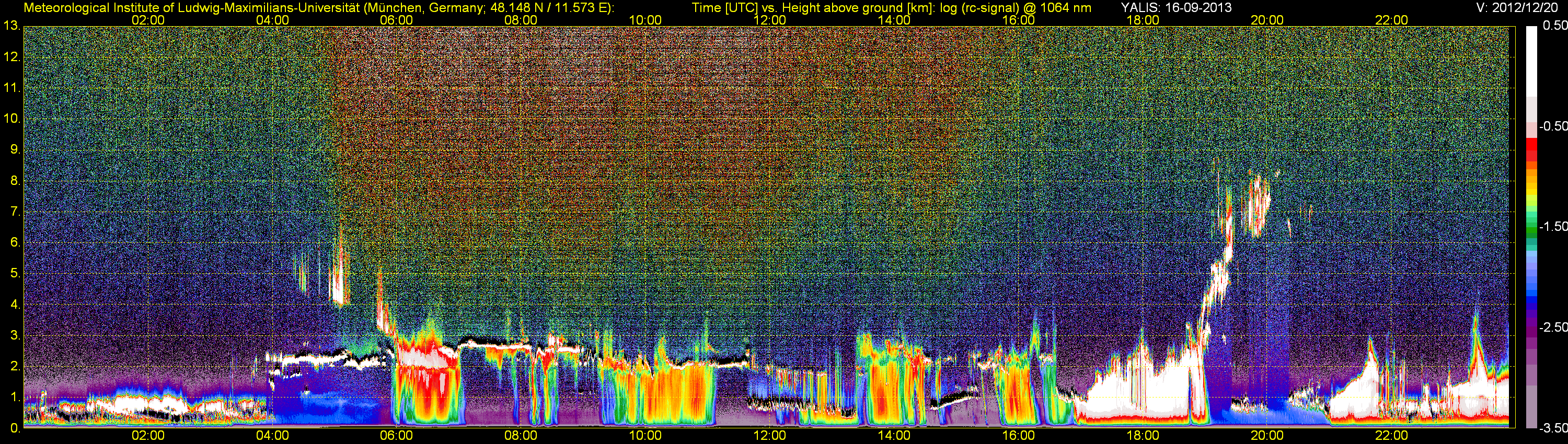Click the 1 km height axis label
The image size is (1568, 444).
[15, 397]
